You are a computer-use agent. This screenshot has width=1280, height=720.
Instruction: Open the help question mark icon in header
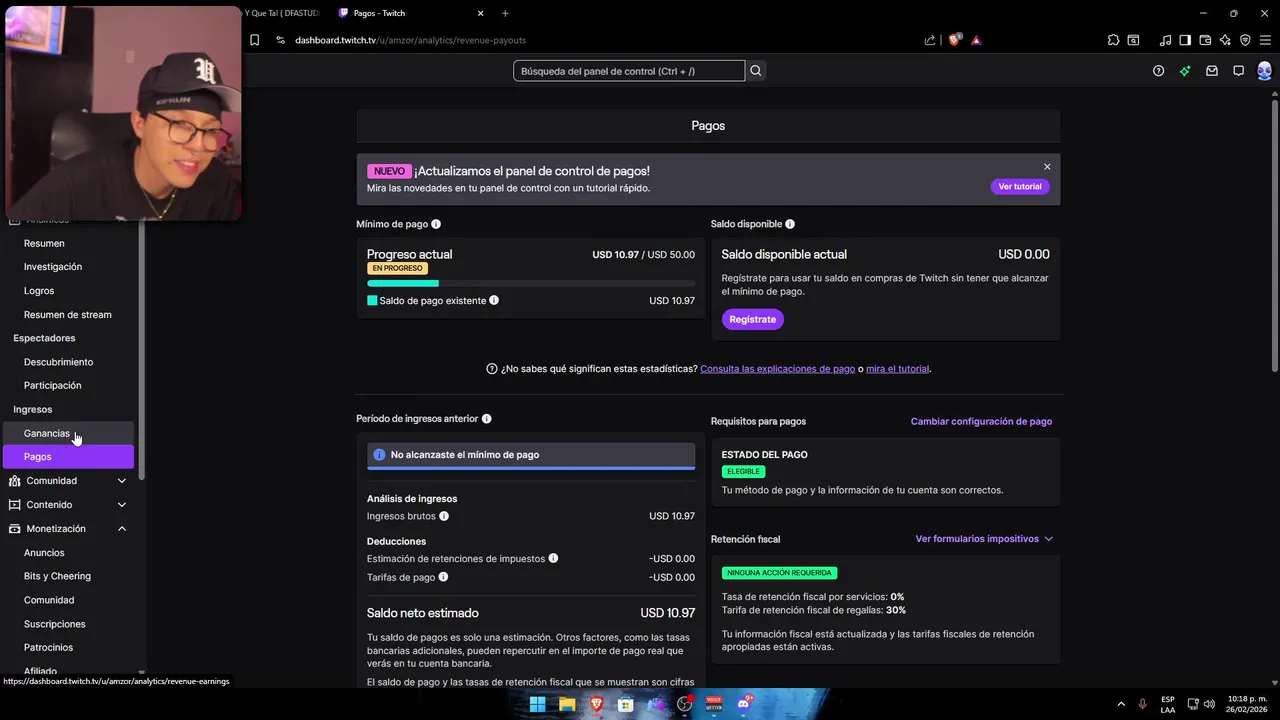(x=1158, y=71)
